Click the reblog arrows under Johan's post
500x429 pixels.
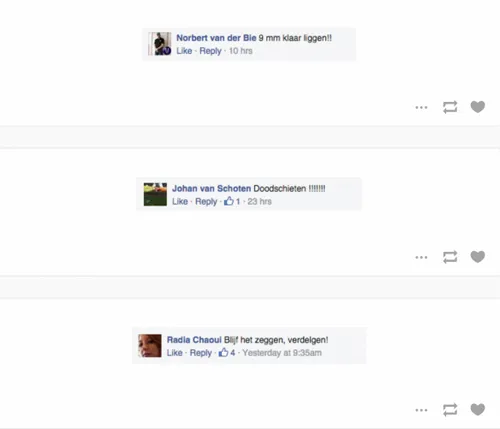point(450,257)
